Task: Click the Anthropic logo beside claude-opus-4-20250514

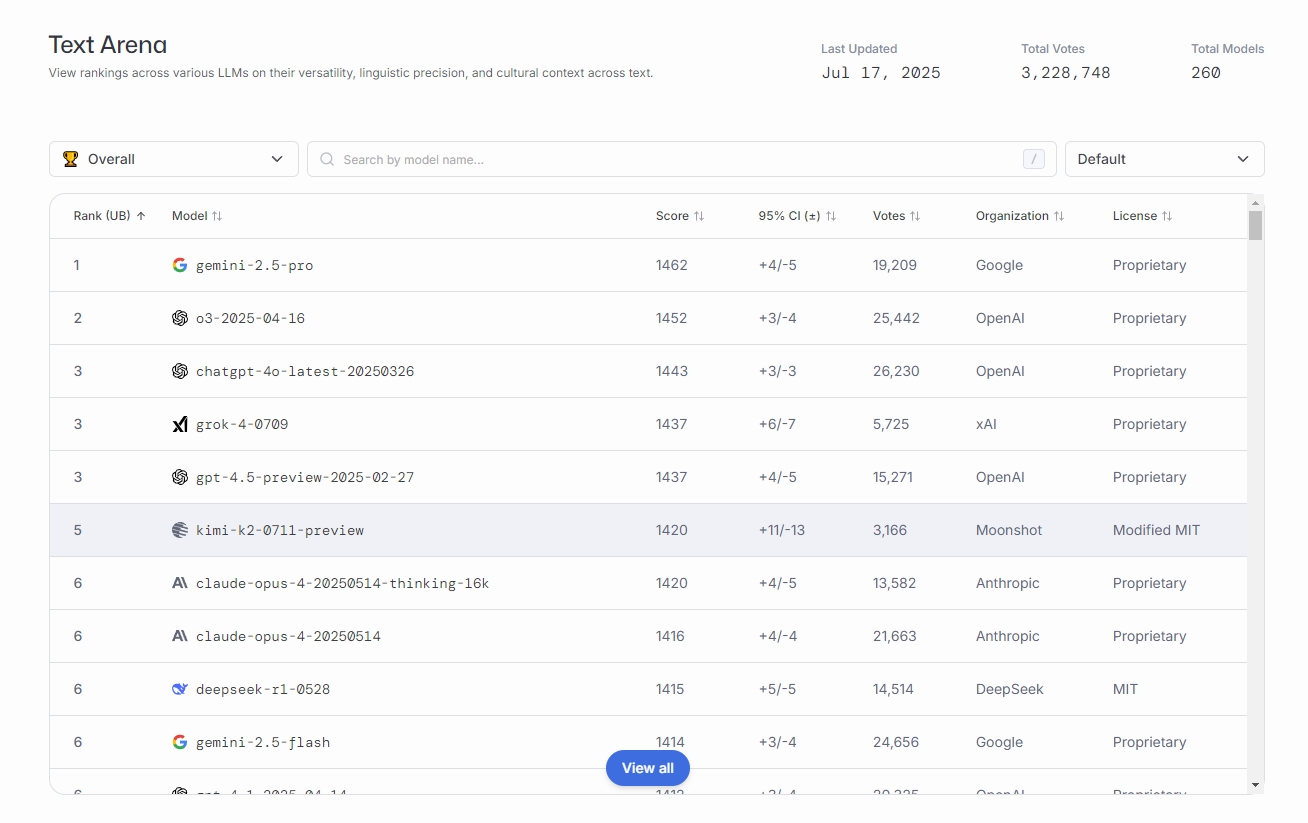Action: click(180, 636)
